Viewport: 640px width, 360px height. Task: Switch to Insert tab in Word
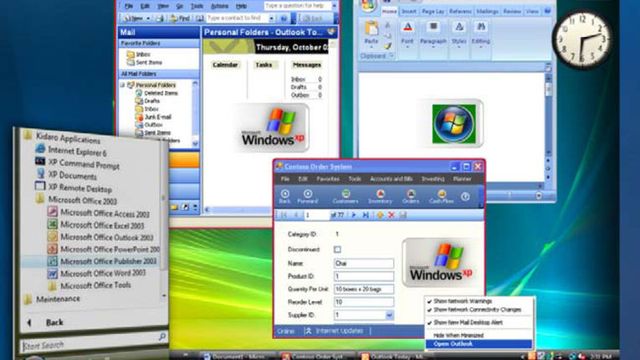click(409, 11)
